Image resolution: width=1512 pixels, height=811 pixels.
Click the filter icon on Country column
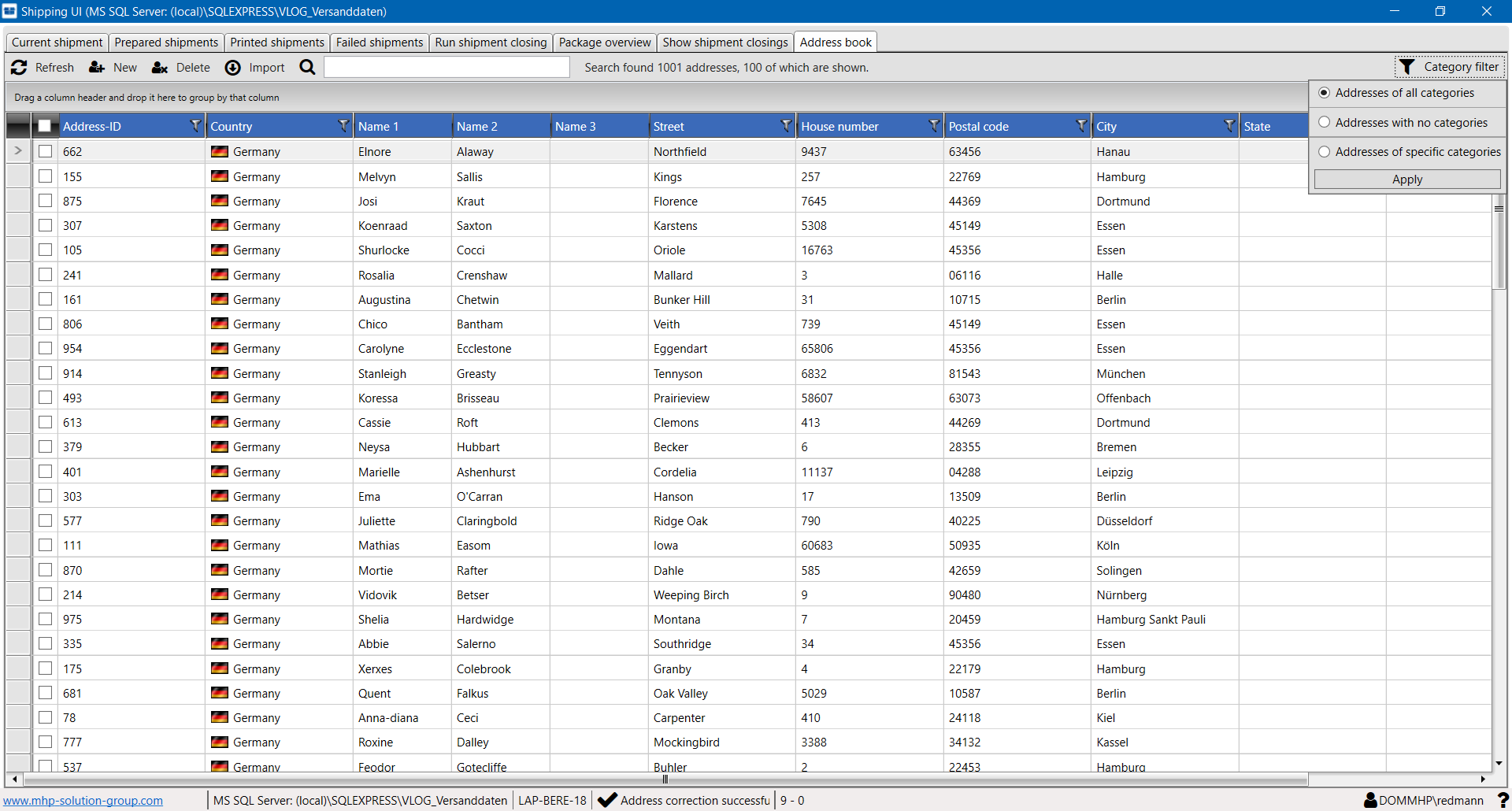[343, 126]
